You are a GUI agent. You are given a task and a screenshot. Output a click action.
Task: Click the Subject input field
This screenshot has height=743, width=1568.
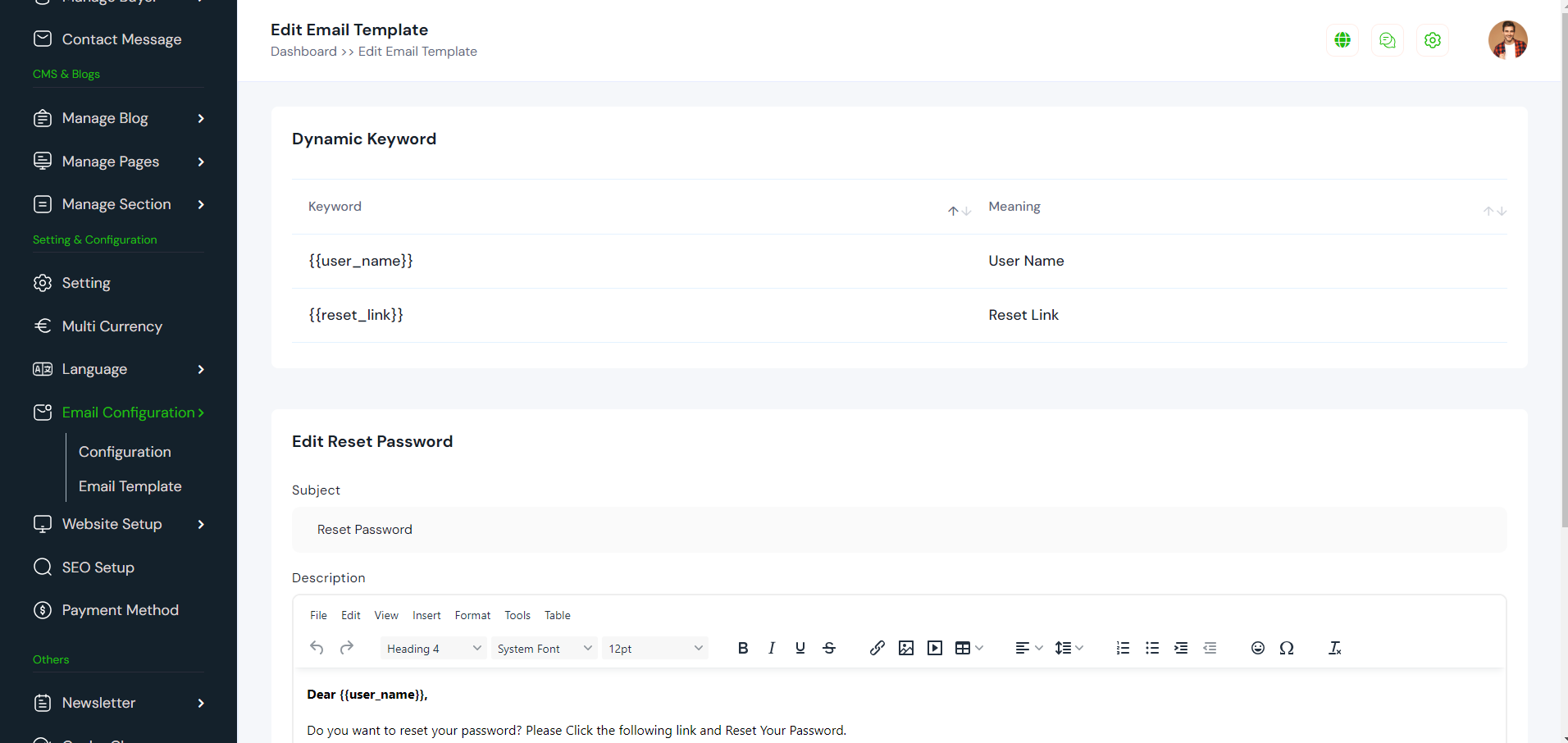coord(899,530)
